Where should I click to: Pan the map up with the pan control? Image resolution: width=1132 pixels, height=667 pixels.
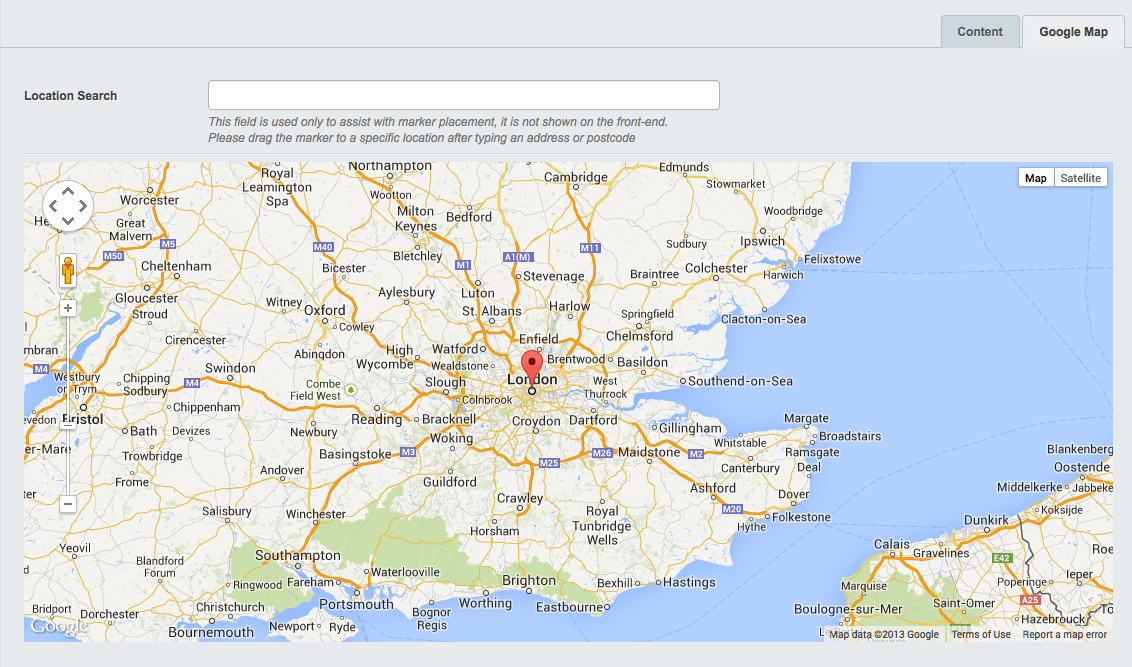68,191
